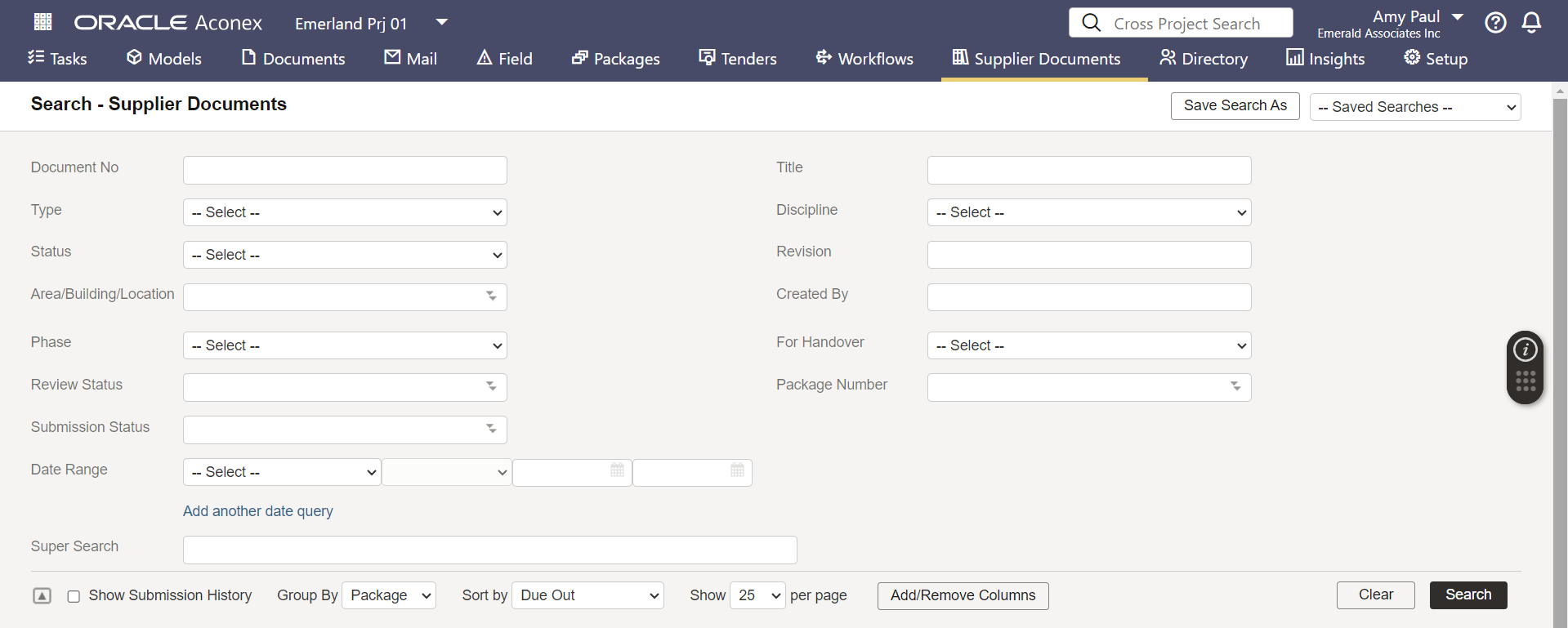
Task: Click Add another date query link
Action: point(258,511)
